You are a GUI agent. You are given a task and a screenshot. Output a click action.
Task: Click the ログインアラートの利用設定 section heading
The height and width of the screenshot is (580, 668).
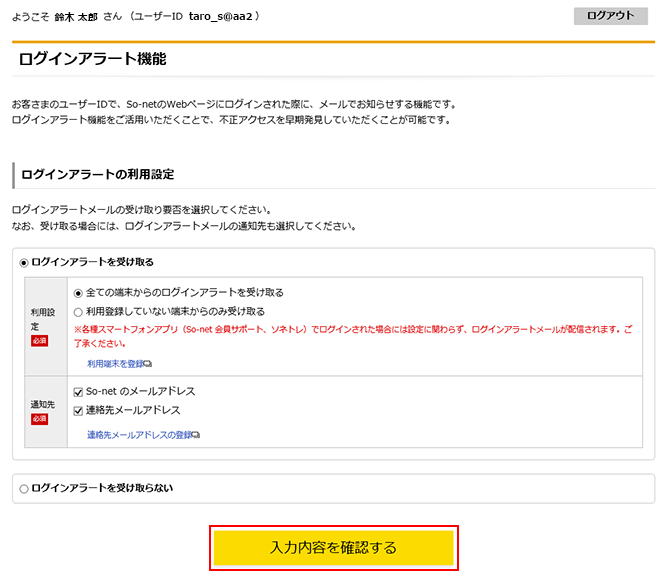(97, 174)
